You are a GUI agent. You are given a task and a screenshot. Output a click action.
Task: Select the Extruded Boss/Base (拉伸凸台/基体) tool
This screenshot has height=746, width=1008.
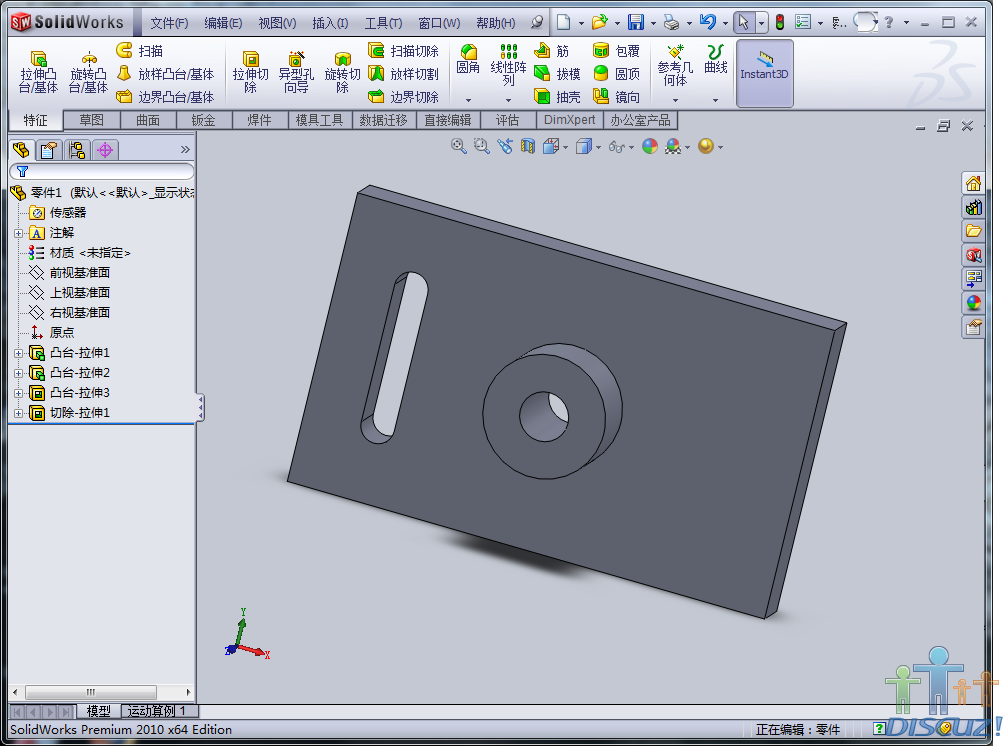(36, 72)
